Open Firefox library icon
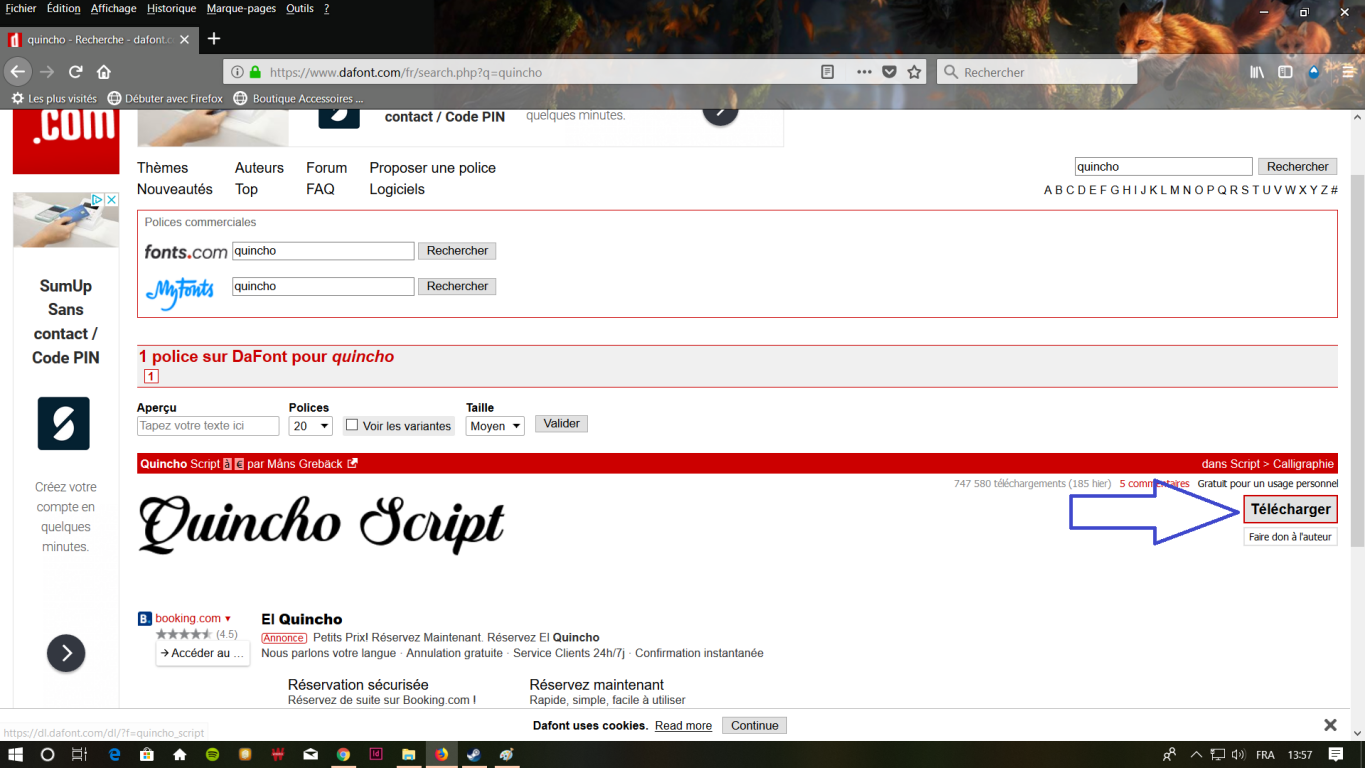 (1257, 72)
